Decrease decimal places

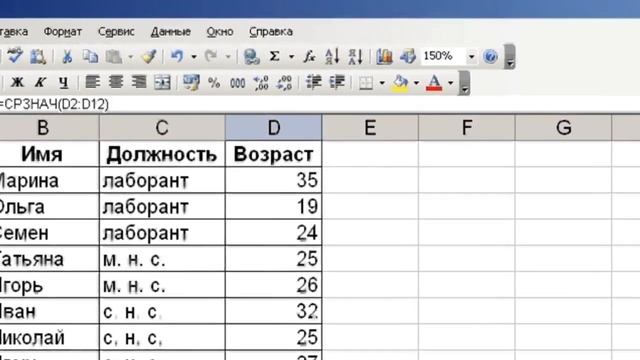click(x=284, y=83)
